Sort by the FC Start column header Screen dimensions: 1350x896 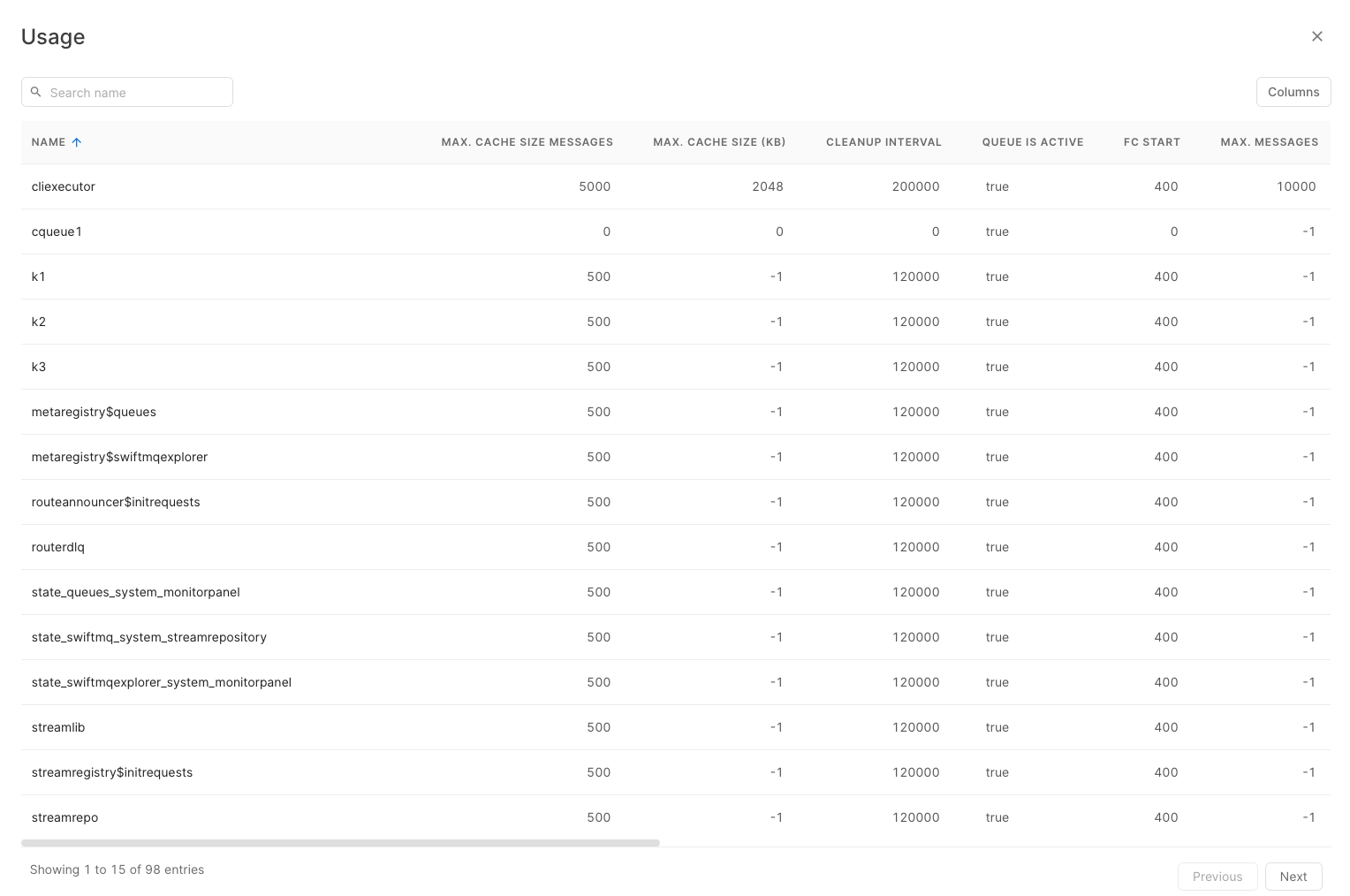tap(1151, 142)
